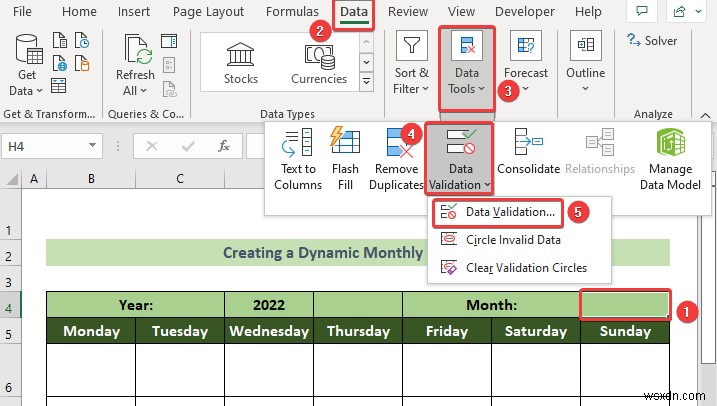Select the empty month cell H4
The image size is (717, 406).
point(625,305)
